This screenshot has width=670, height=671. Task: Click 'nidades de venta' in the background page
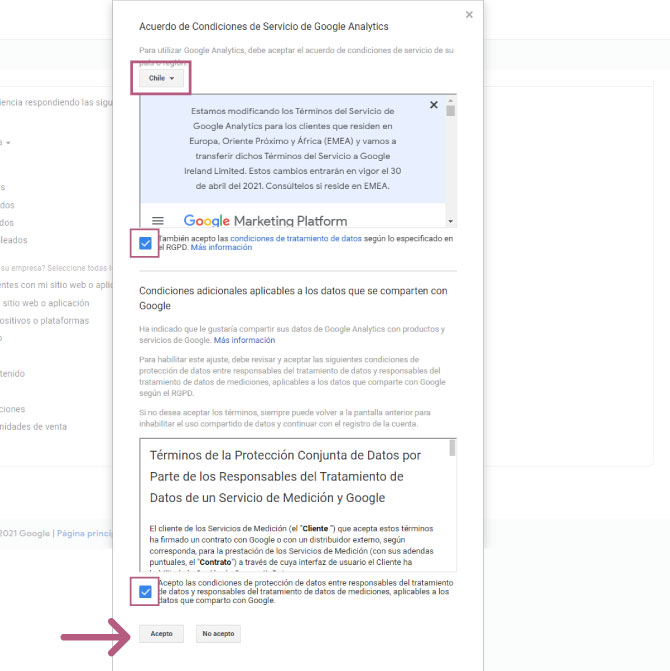pyautogui.click(x=33, y=427)
